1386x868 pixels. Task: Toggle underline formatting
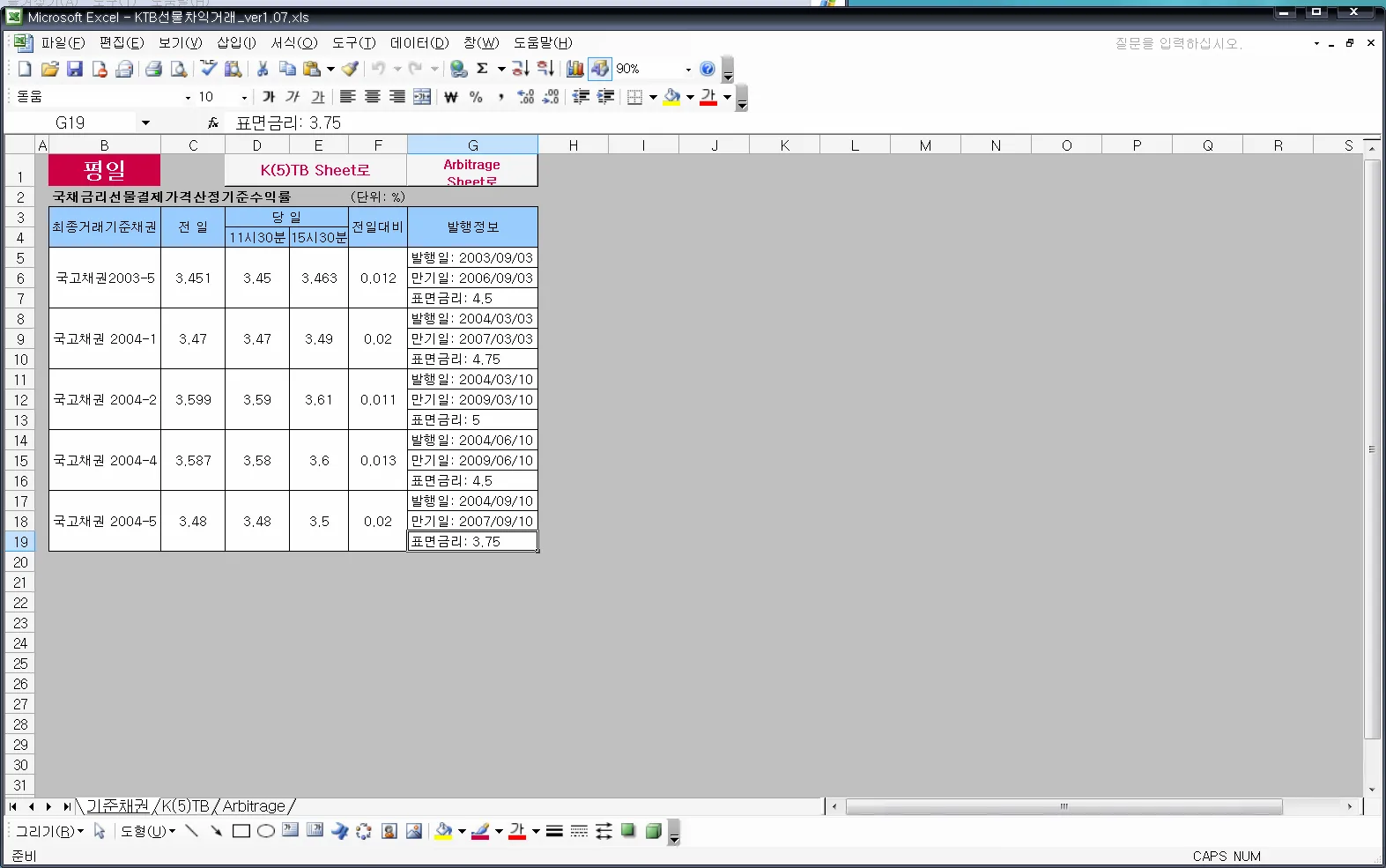pyautogui.click(x=317, y=97)
